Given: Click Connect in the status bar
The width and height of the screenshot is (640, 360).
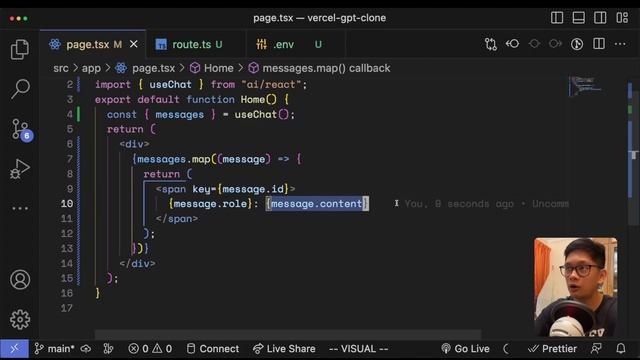Looking at the screenshot, I should (213, 349).
